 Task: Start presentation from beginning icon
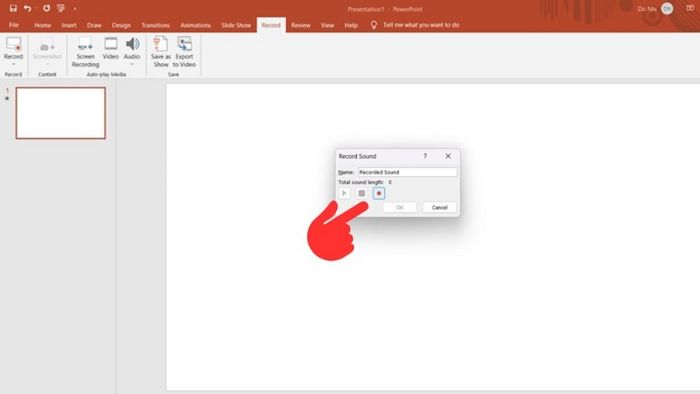(61, 8)
